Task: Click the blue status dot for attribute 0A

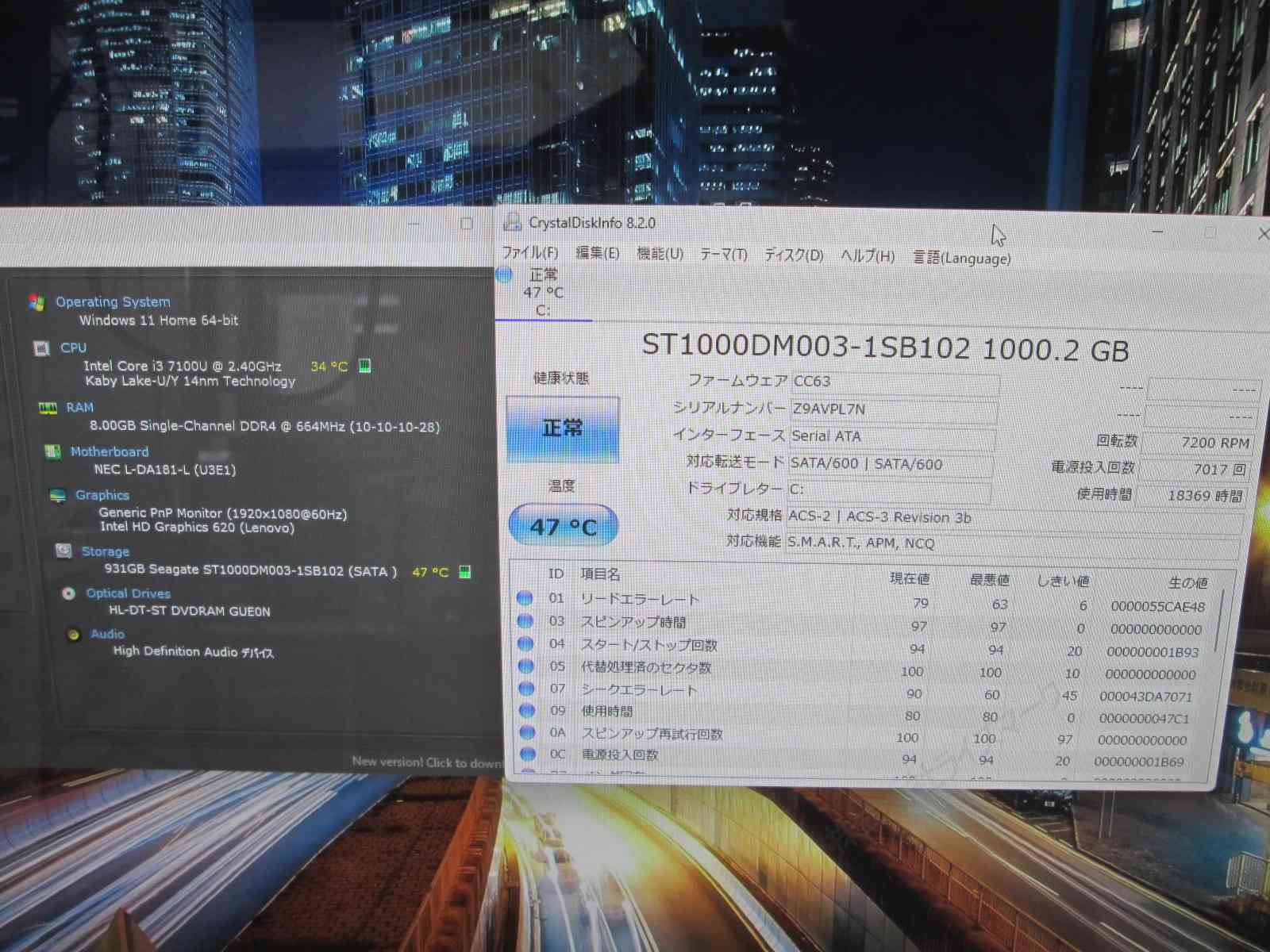Action: (528, 732)
